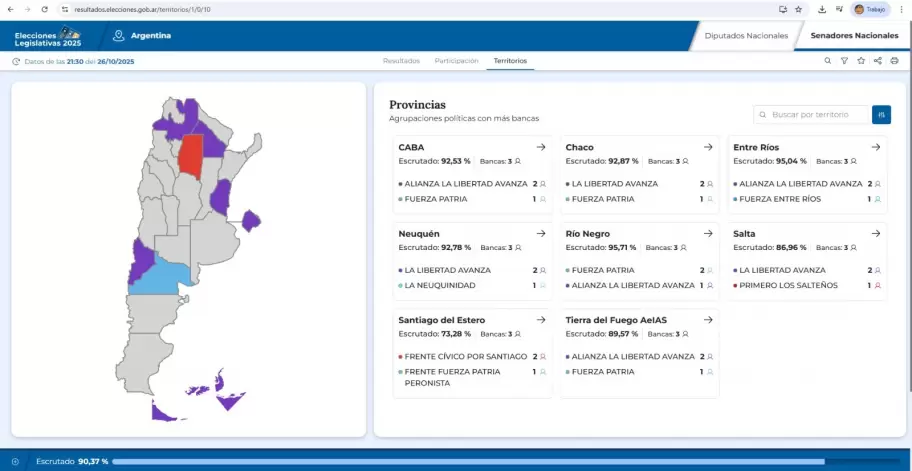Print results with the printer icon

tap(894, 61)
